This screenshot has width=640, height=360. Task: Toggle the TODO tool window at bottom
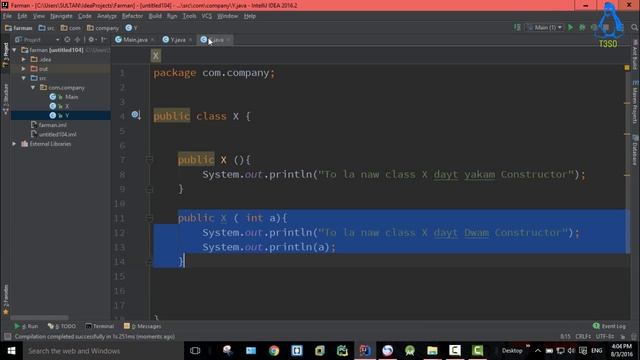click(x=62, y=326)
